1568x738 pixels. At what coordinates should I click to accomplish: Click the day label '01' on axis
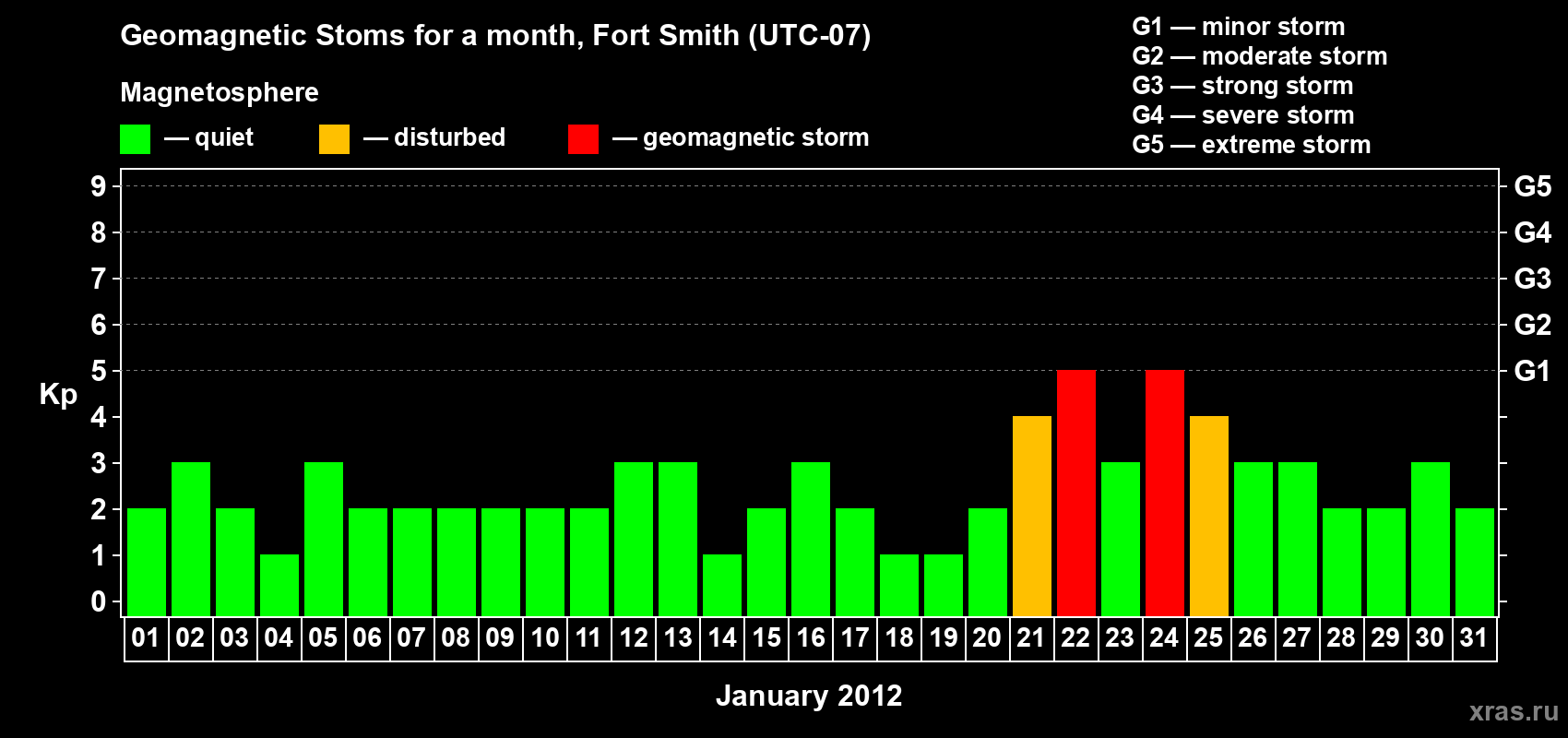pyautogui.click(x=146, y=637)
